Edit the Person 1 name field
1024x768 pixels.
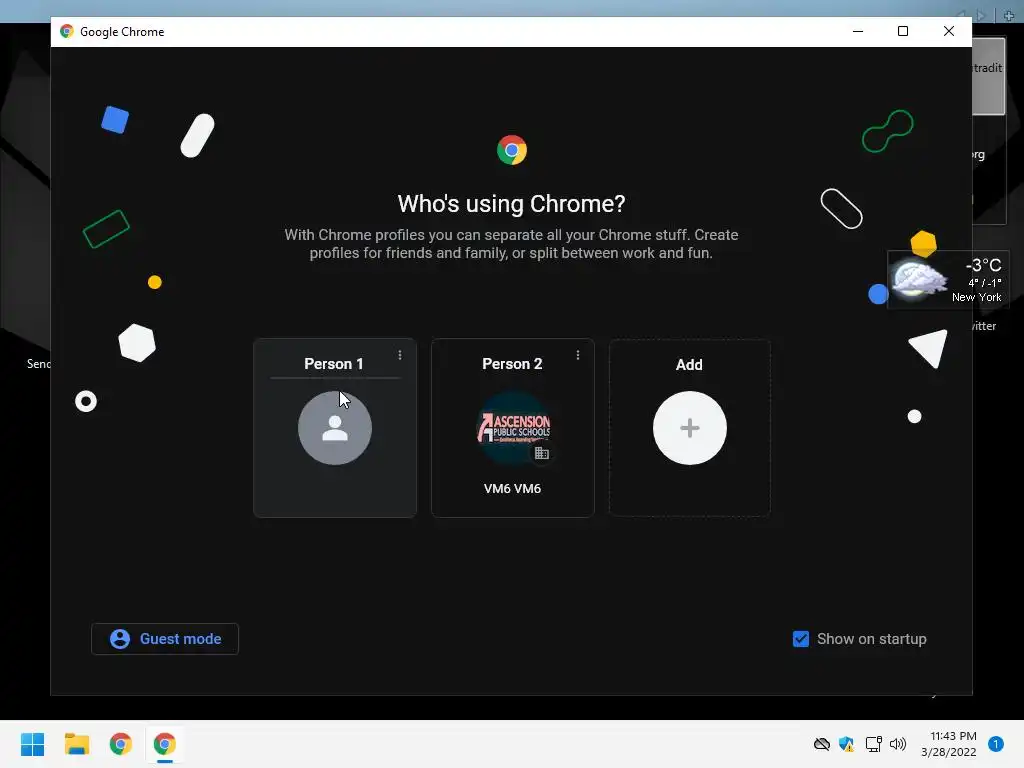(x=335, y=364)
